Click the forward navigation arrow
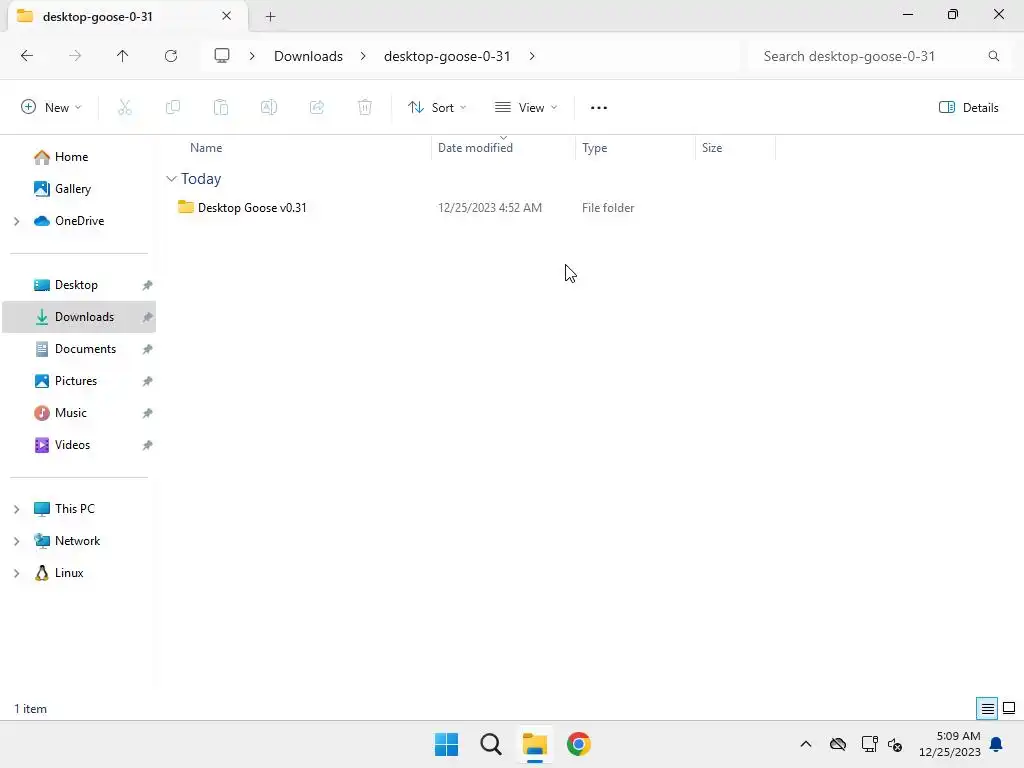This screenshot has width=1024, height=768. [75, 56]
